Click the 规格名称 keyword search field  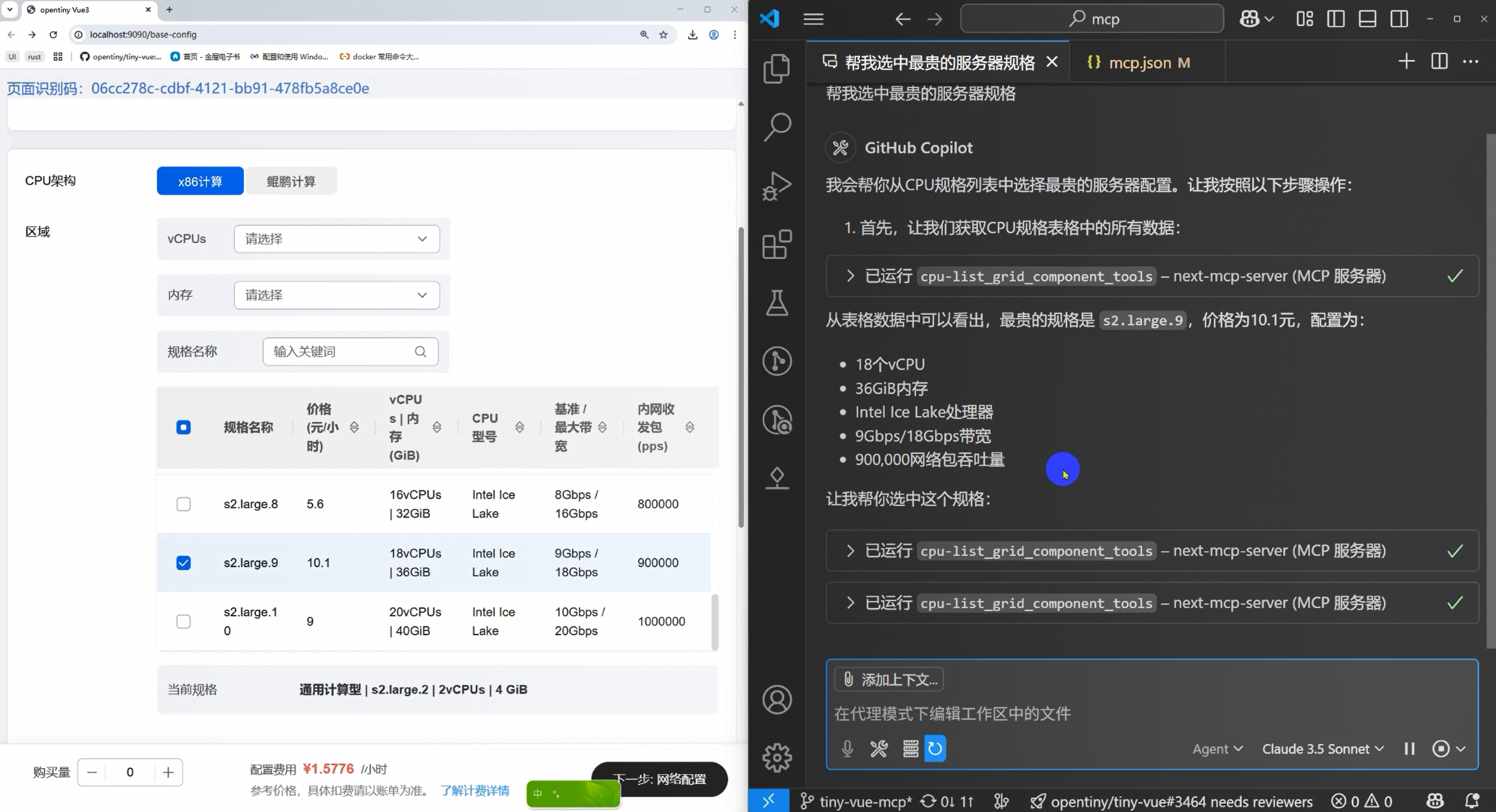341,351
